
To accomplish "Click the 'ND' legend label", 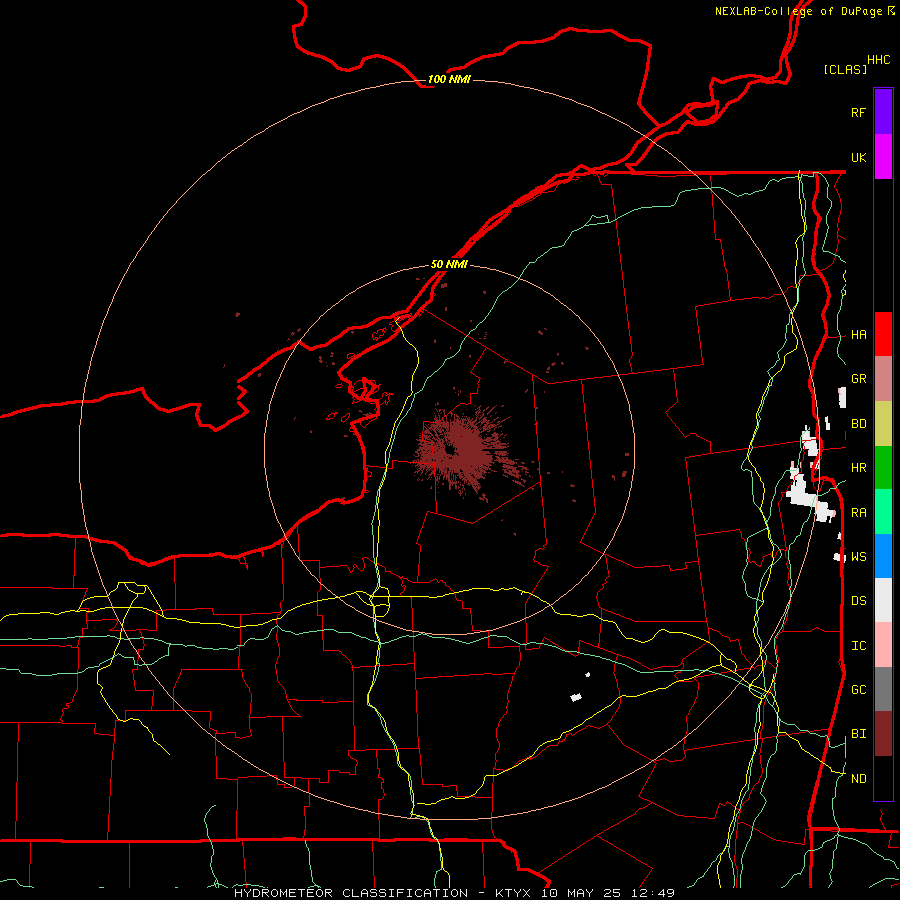I will coord(858,778).
